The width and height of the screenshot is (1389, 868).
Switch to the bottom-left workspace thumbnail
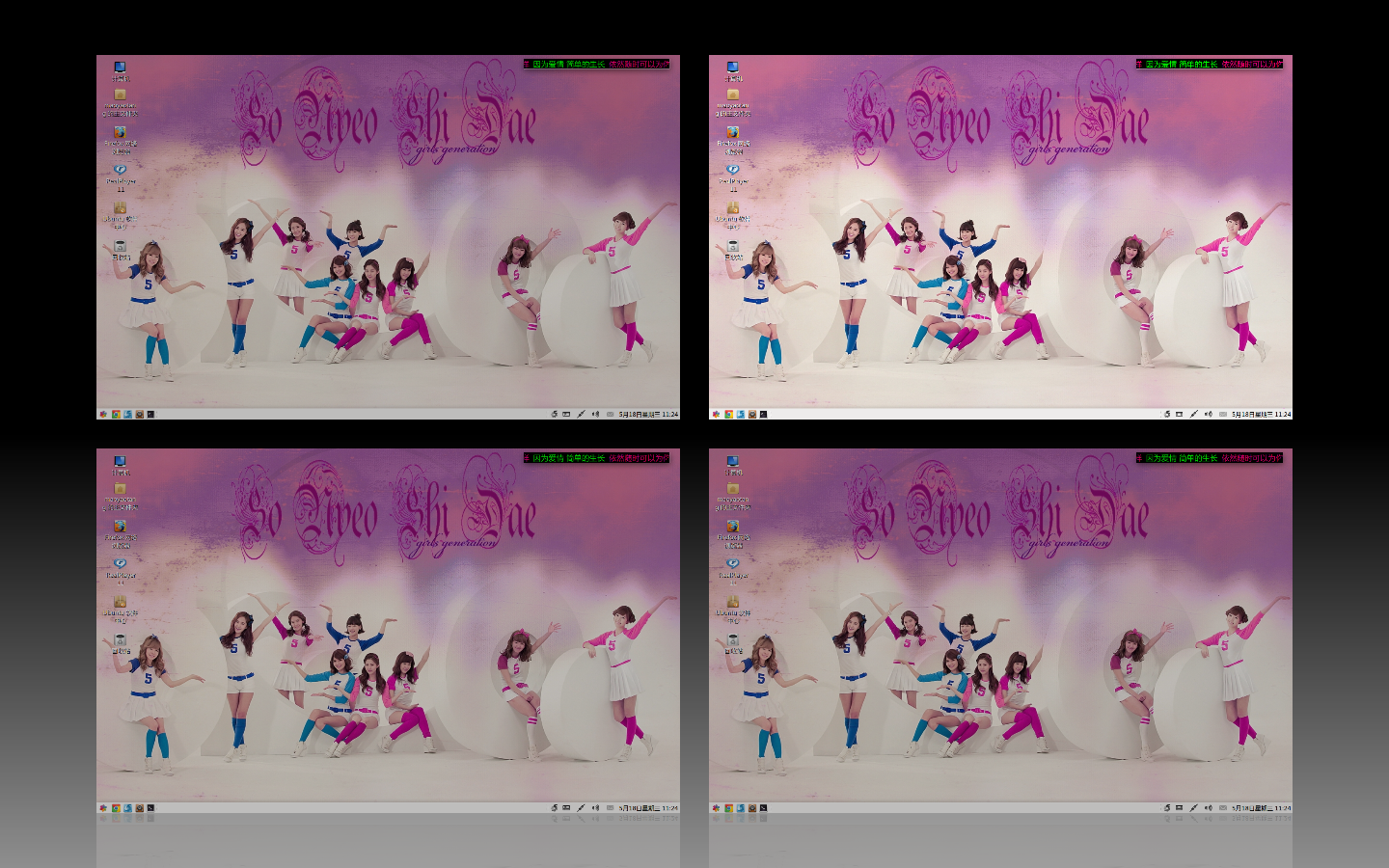[388, 631]
